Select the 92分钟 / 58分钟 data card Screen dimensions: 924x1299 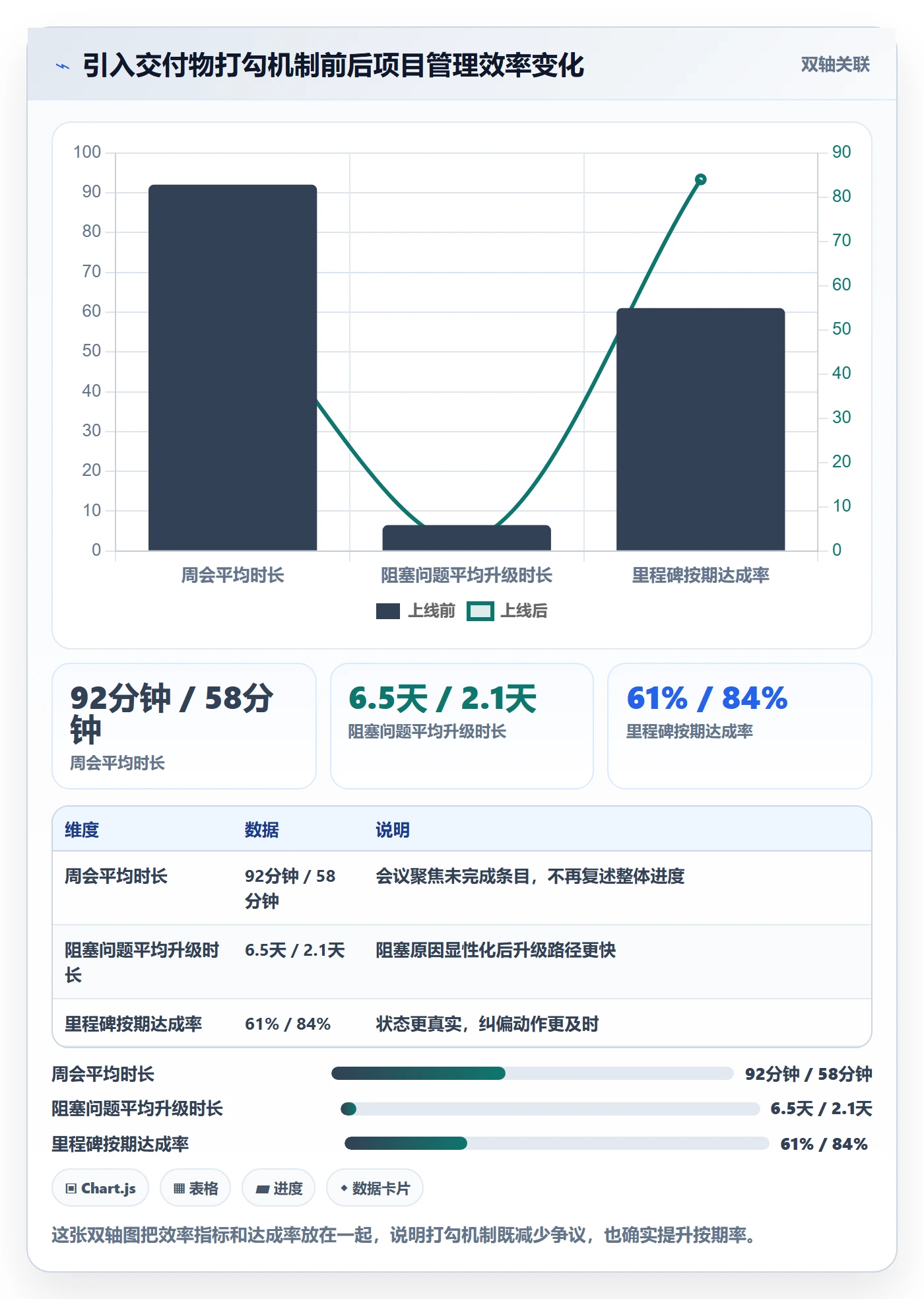[x=184, y=726]
